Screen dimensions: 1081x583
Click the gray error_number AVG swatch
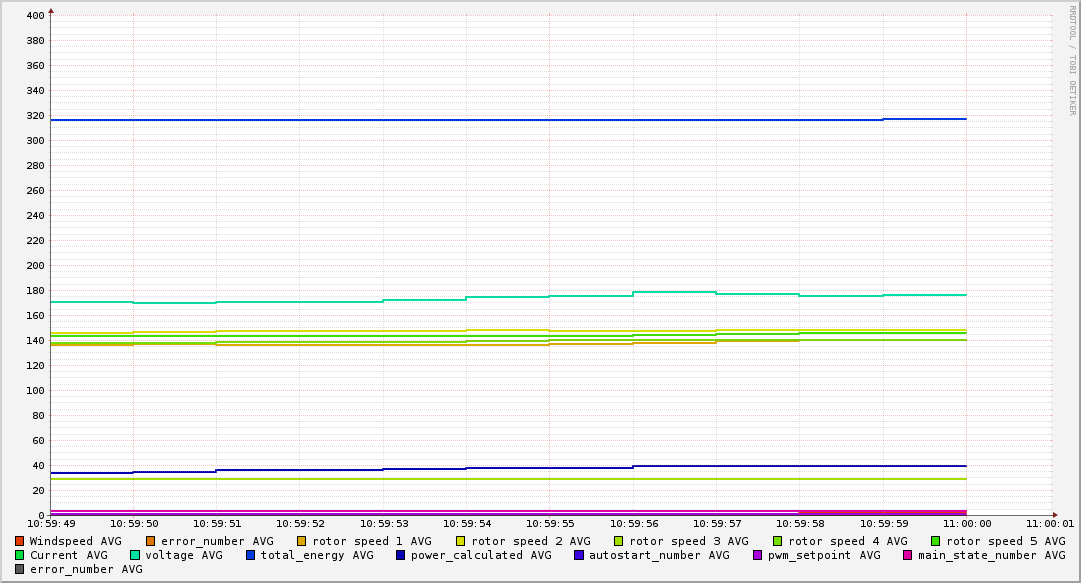coord(20,569)
